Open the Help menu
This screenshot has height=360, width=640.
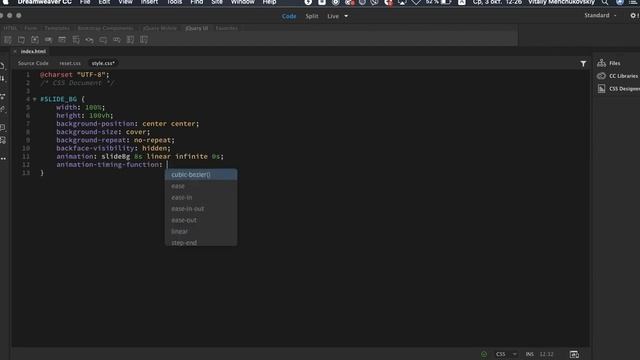click(269, 2)
